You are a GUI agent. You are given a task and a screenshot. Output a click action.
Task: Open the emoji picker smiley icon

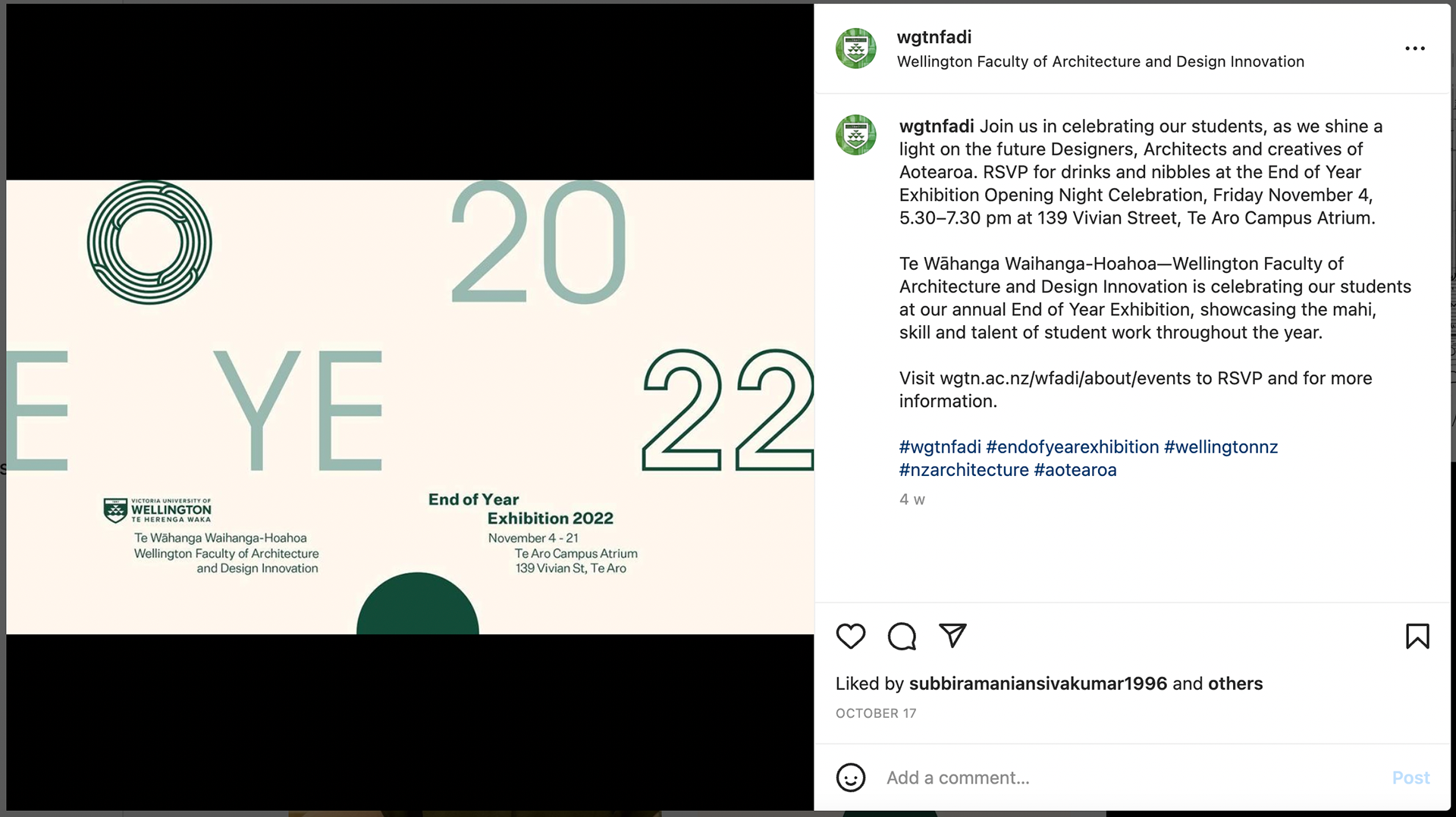point(850,778)
